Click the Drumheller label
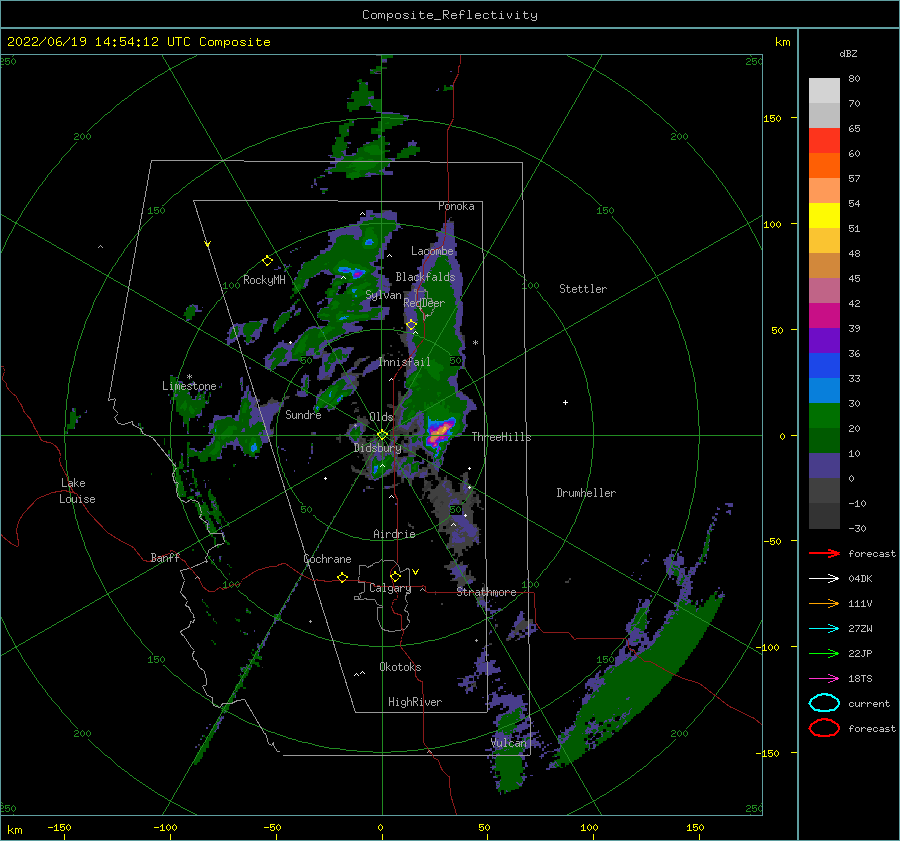This screenshot has width=900, height=841. [586, 493]
